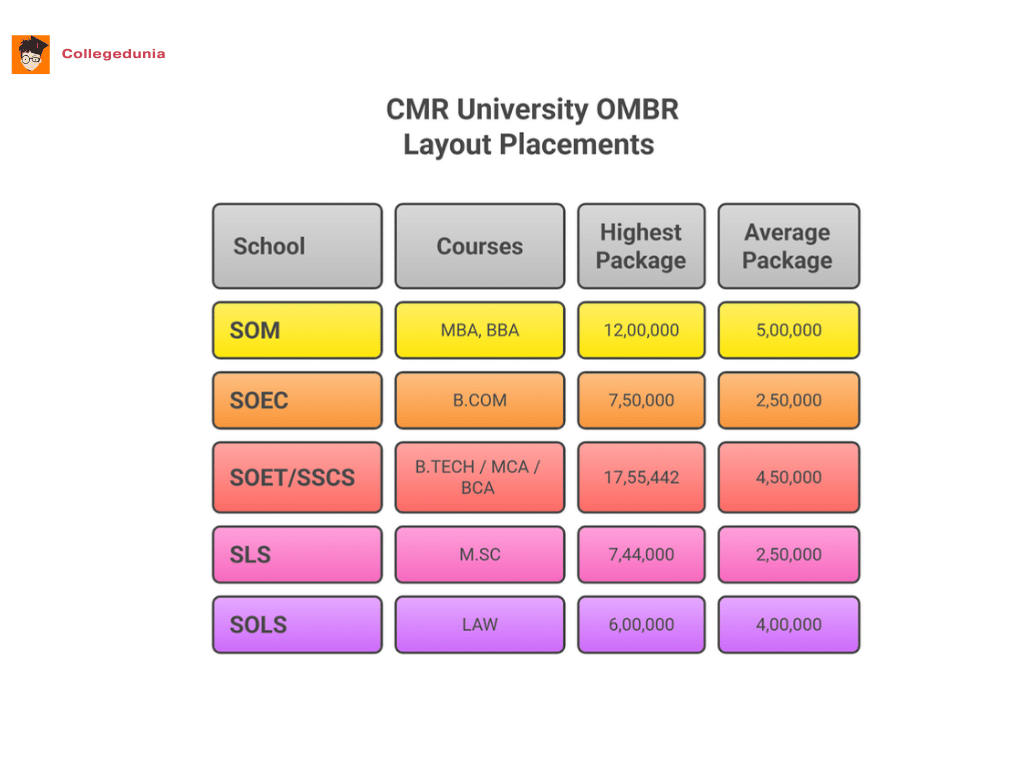
Task: Click the 4,00,000 average package cell
Action: [x=788, y=624]
